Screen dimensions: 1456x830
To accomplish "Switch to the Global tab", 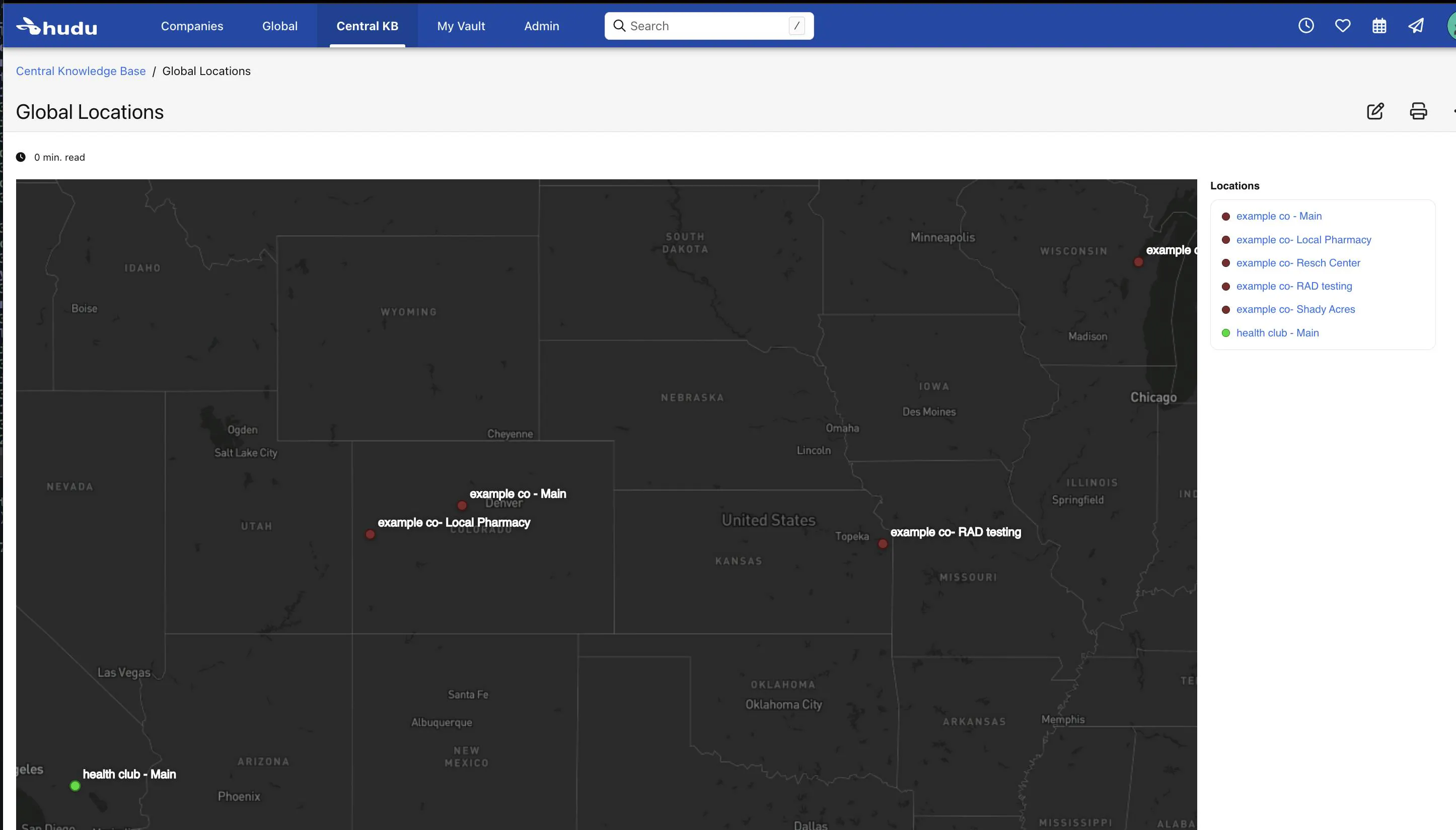I will [x=279, y=26].
